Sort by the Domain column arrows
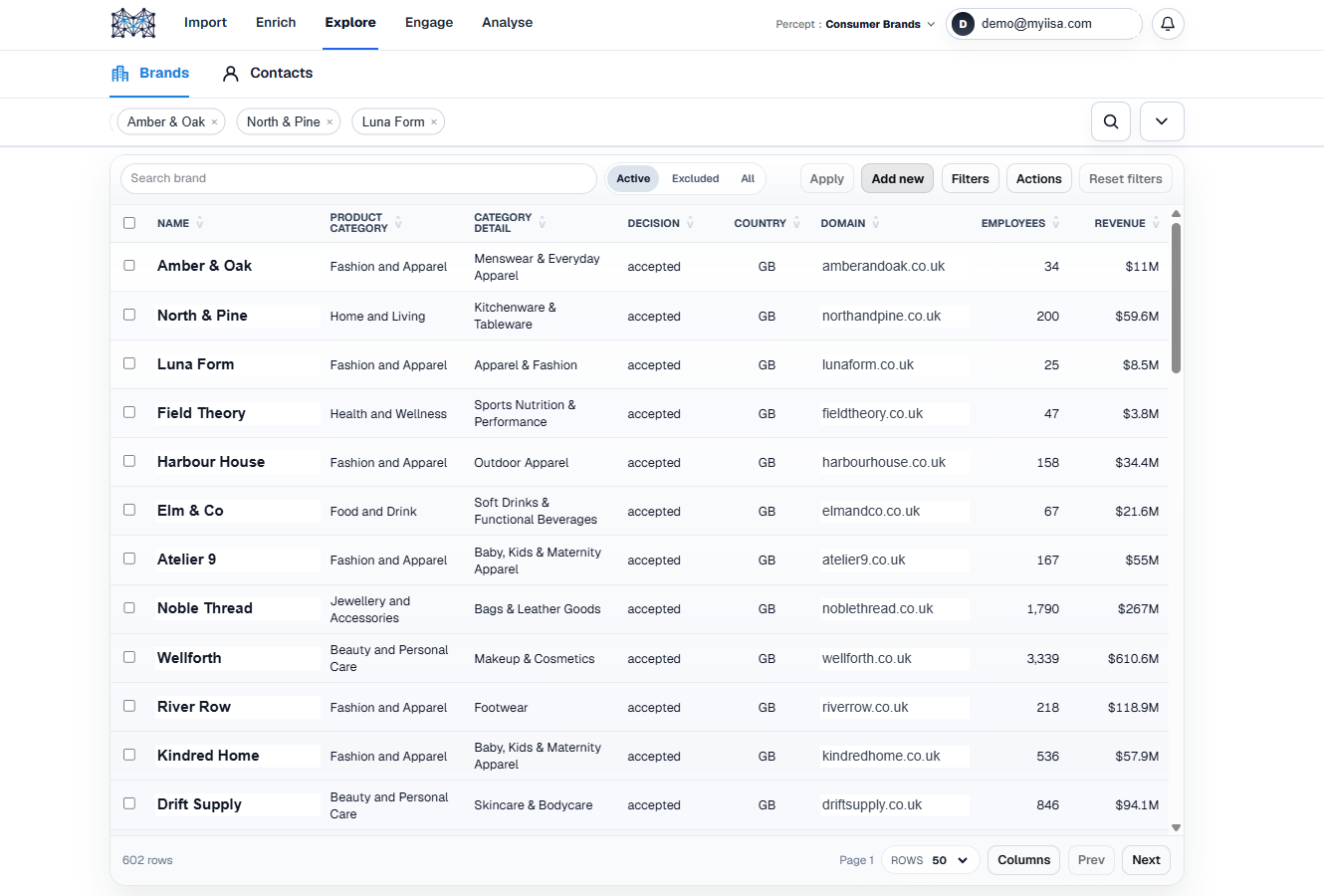Screen dimensions: 1324x896 pyautogui.click(x=876, y=223)
